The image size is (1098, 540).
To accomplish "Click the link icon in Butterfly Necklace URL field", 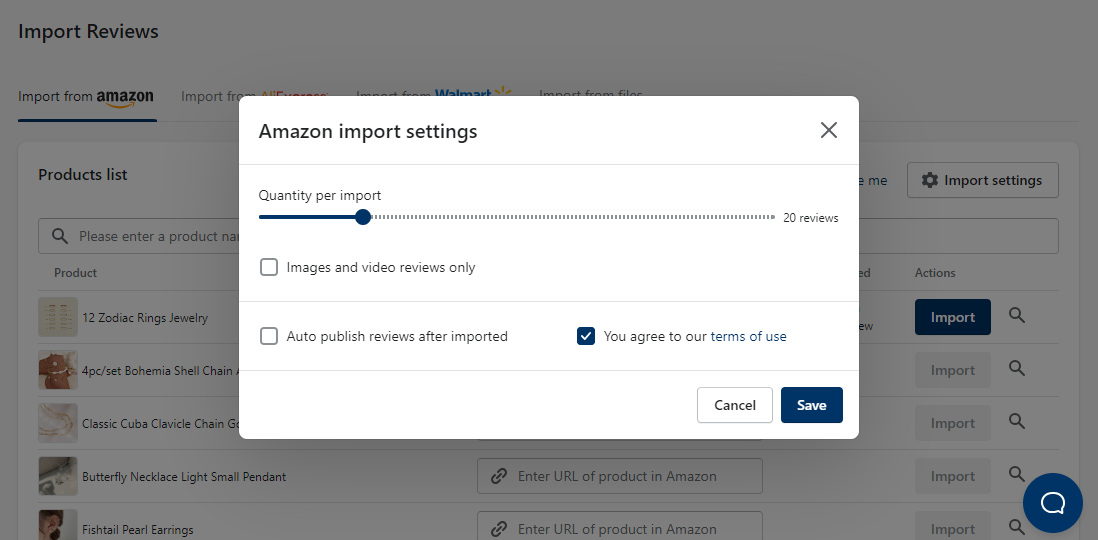I will coord(499,476).
